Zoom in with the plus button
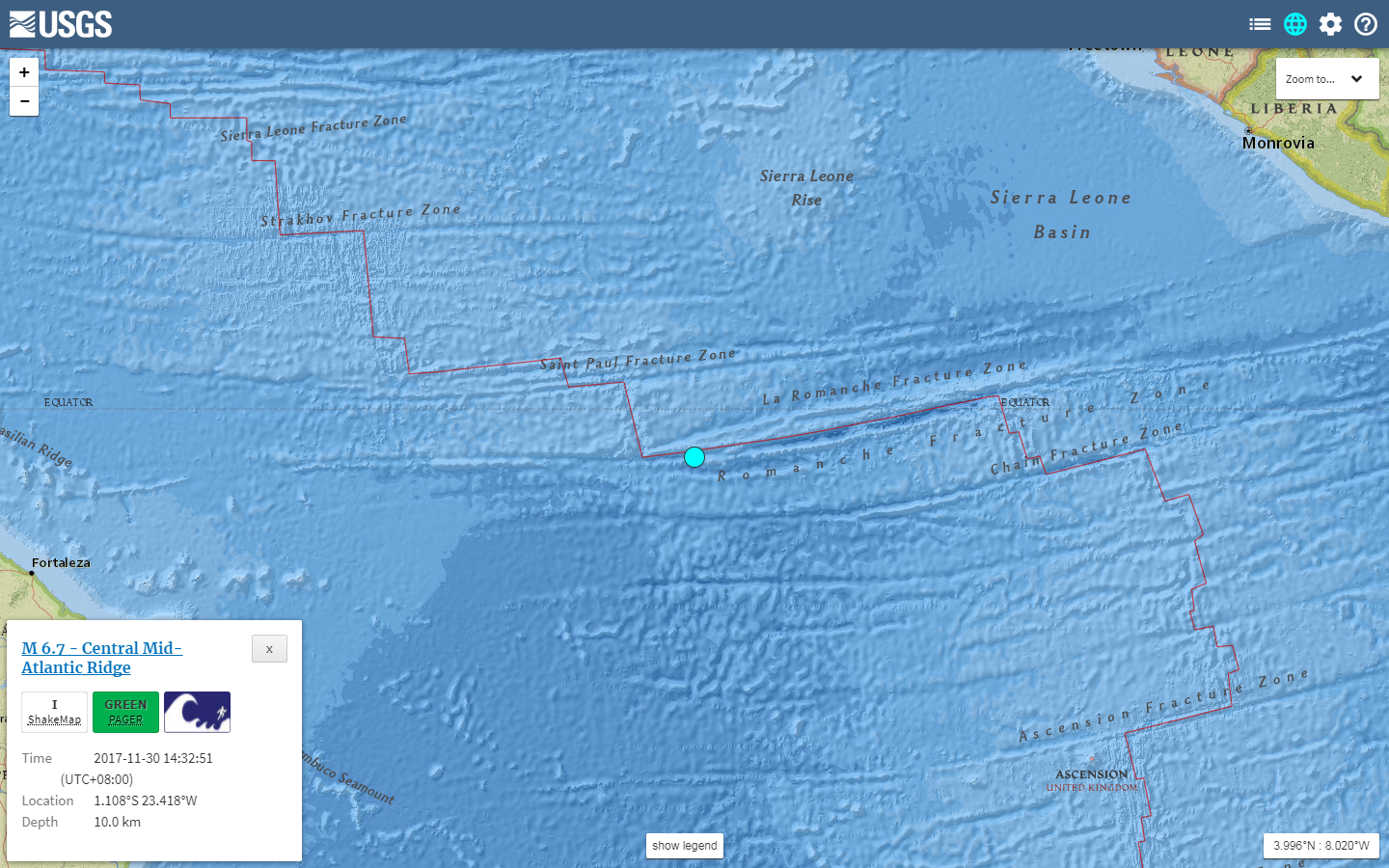Image resolution: width=1389 pixels, height=868 pixels. click(x=24, y=72)
